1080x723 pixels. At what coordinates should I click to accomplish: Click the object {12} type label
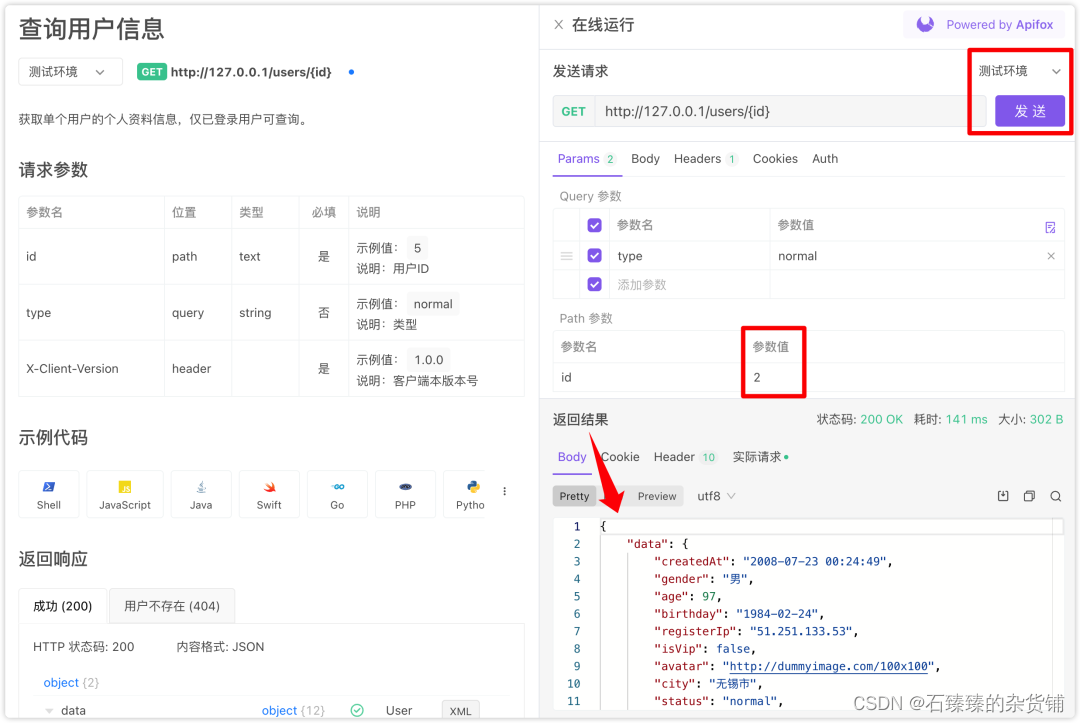tap(293, 711)
